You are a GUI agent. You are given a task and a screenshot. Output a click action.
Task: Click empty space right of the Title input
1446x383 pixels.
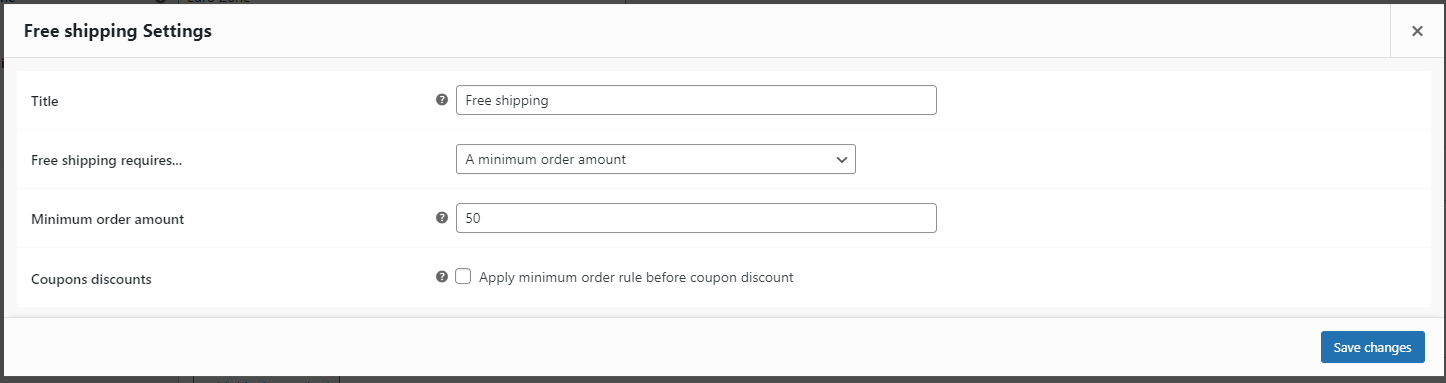point(1180,100)
